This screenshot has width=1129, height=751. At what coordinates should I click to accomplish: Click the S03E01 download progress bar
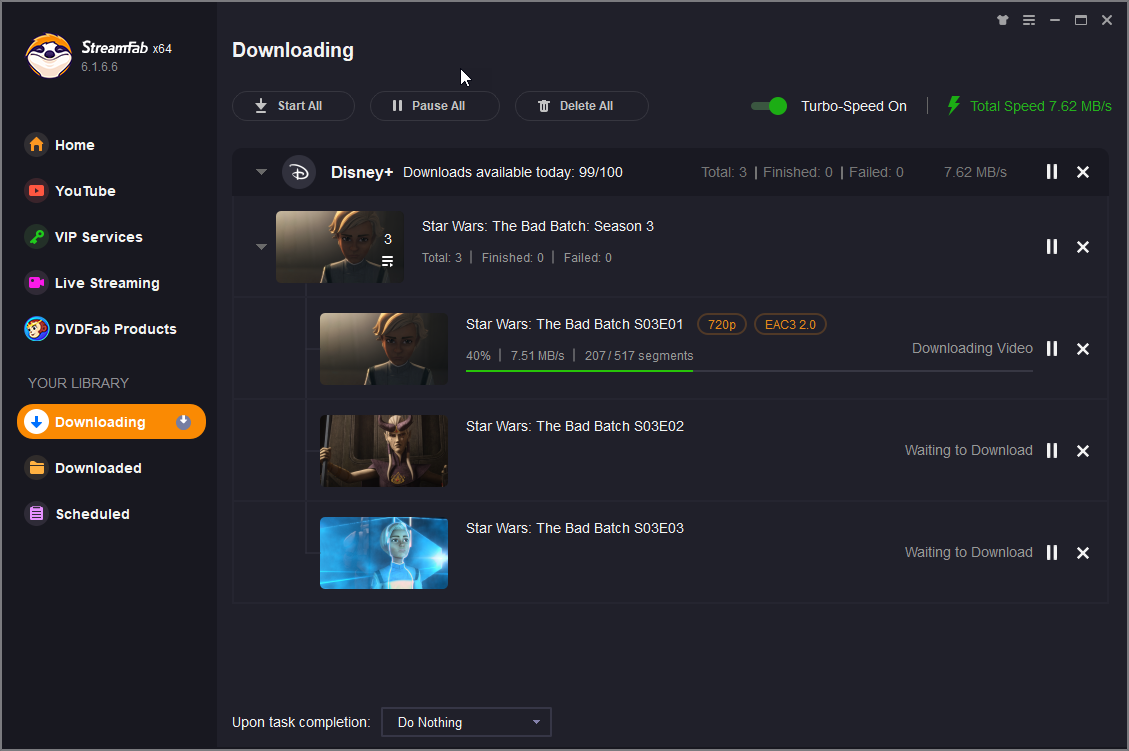(749, 371)
